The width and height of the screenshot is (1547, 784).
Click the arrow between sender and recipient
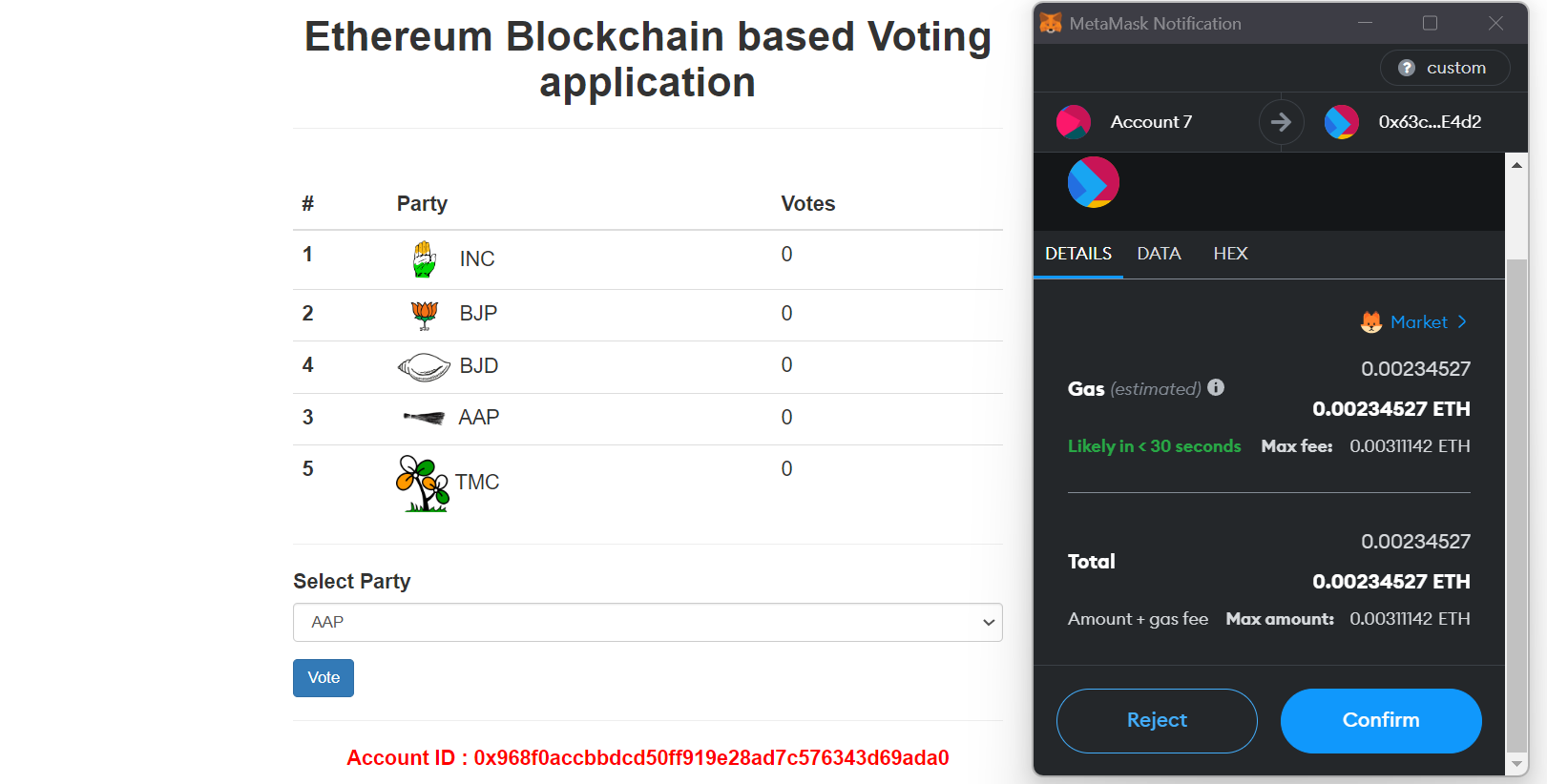tap(1281, 122)
